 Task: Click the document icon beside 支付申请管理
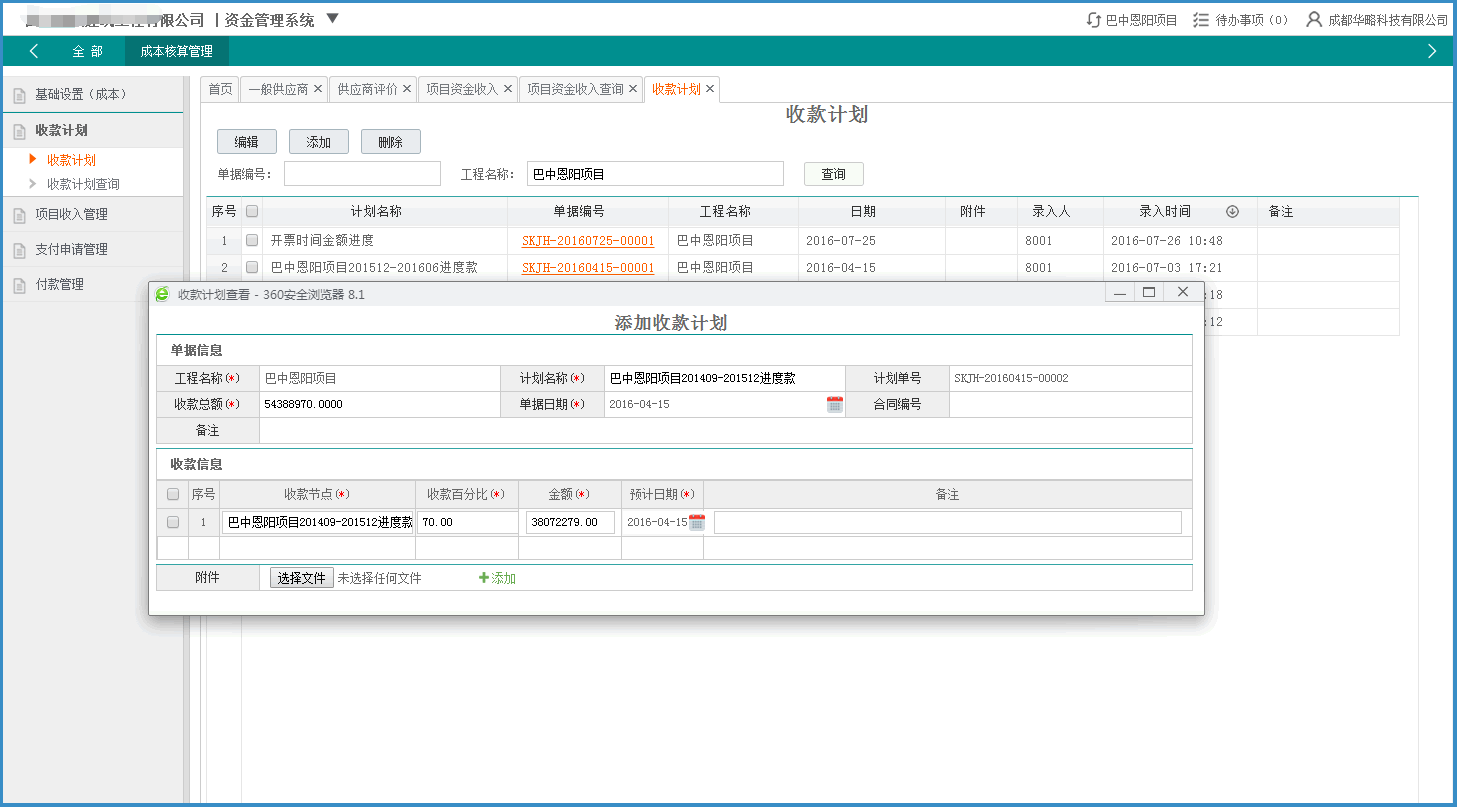pos(19,250)
